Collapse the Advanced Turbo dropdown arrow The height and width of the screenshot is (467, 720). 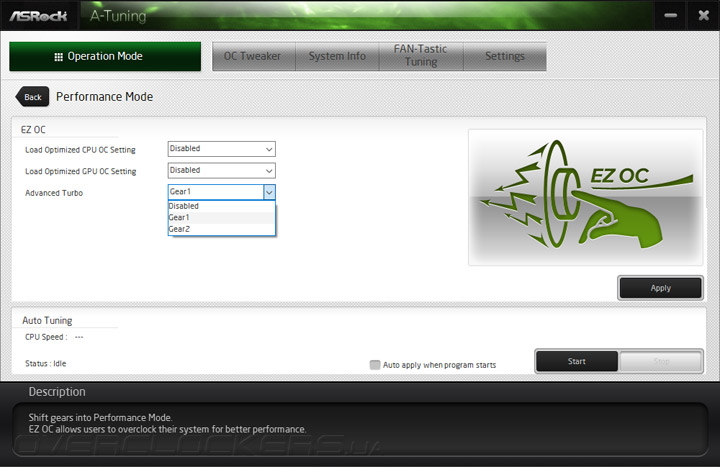(x=269, y=192)
